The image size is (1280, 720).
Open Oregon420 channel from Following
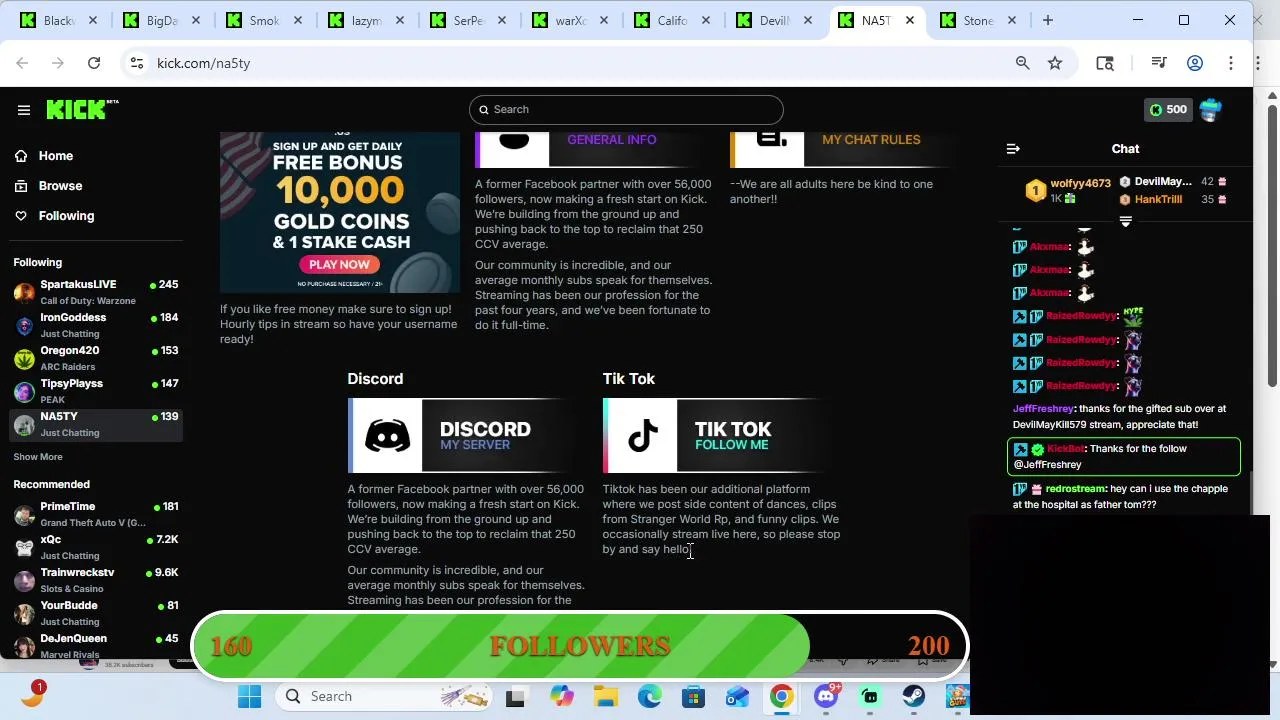click(x=96, y=358)
